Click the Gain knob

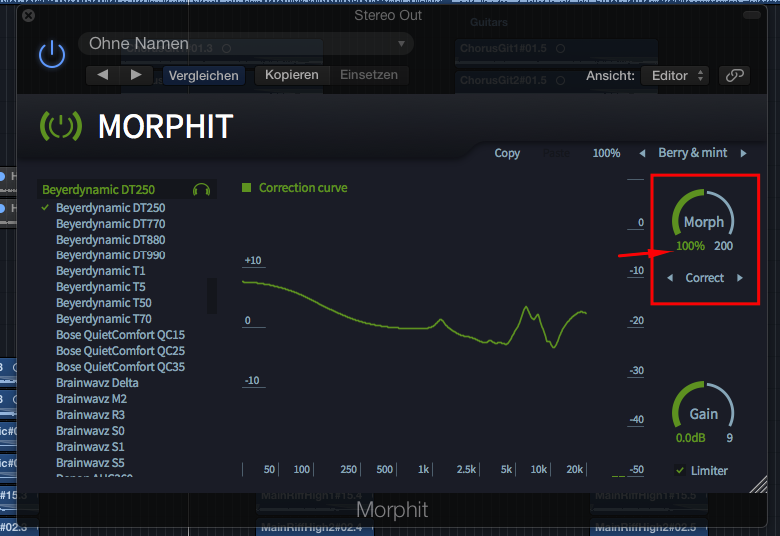tap(703, 406)
